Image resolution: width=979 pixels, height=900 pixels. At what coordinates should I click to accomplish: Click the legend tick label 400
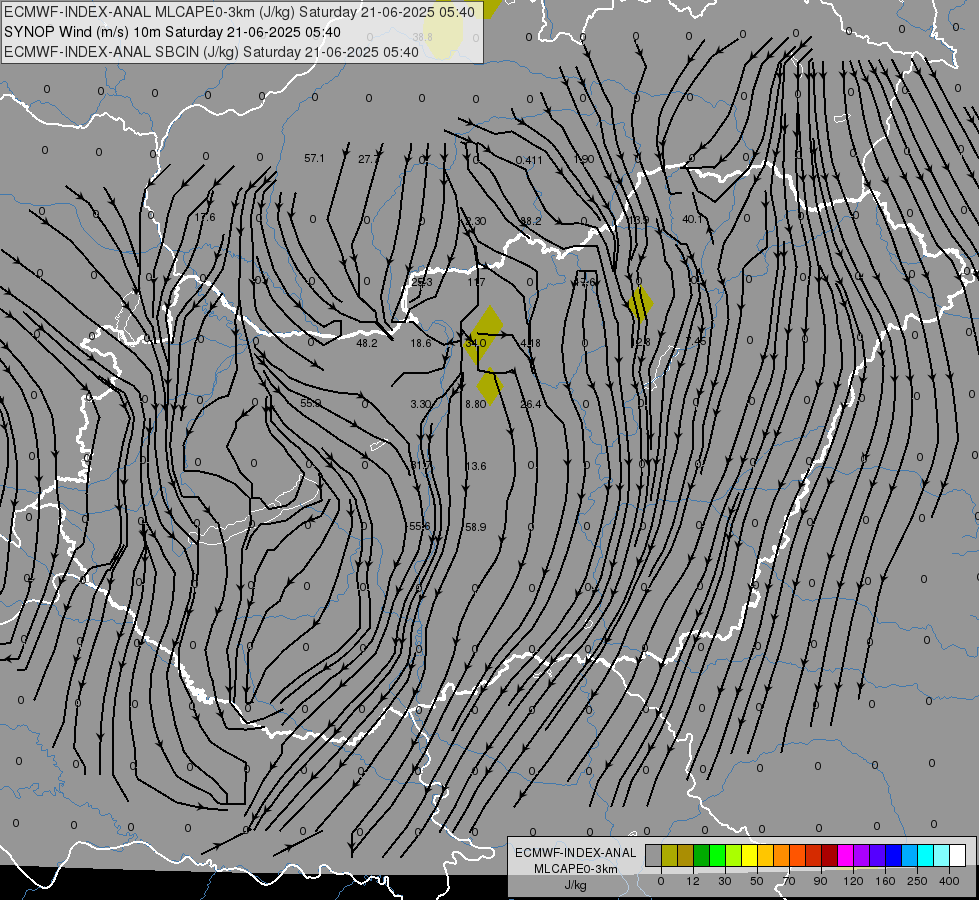949,881
